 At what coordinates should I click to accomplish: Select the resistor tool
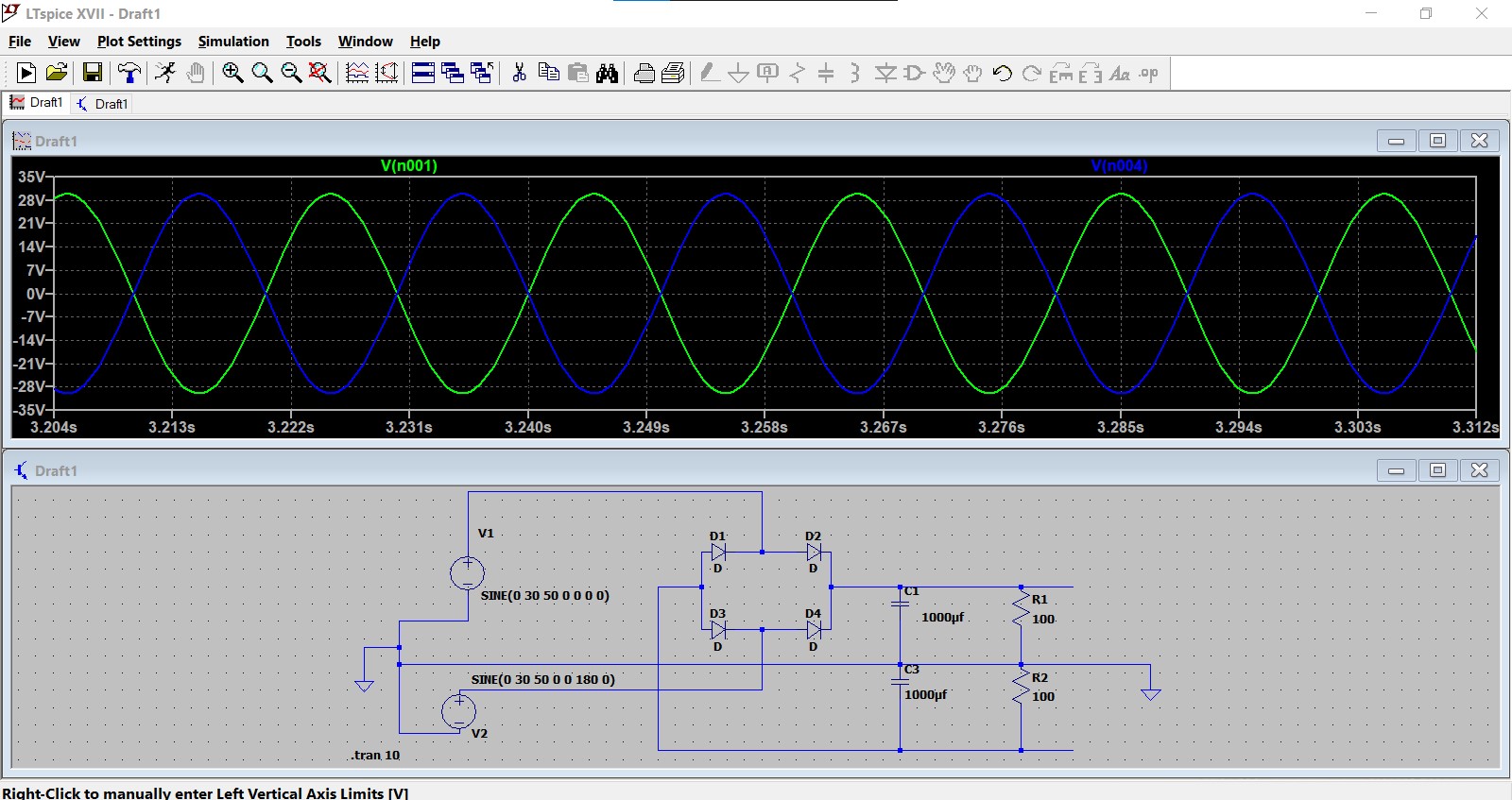[x=798, y=73]
